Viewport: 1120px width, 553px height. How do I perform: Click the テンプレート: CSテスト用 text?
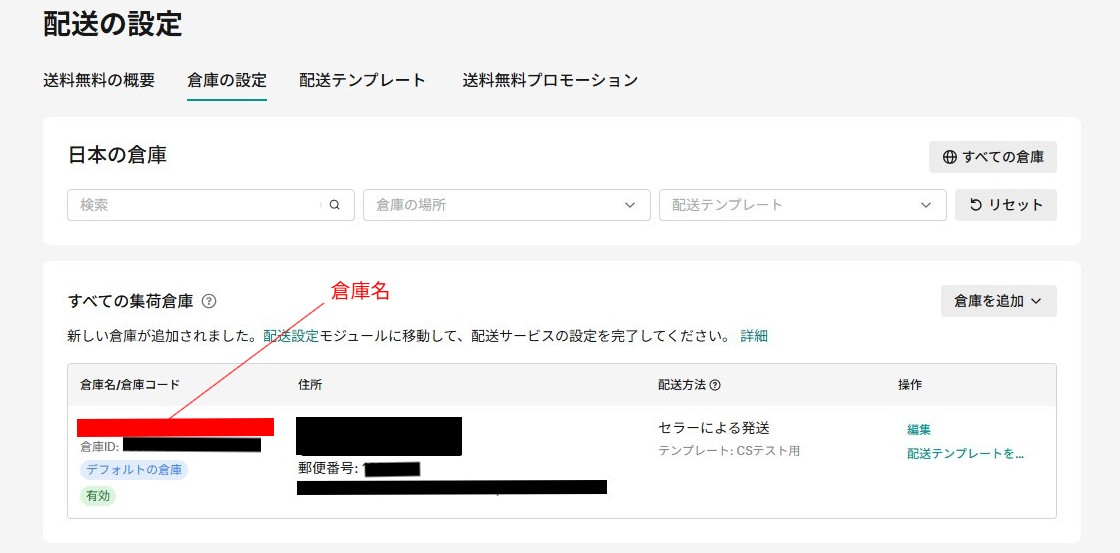tap(729, 451)
